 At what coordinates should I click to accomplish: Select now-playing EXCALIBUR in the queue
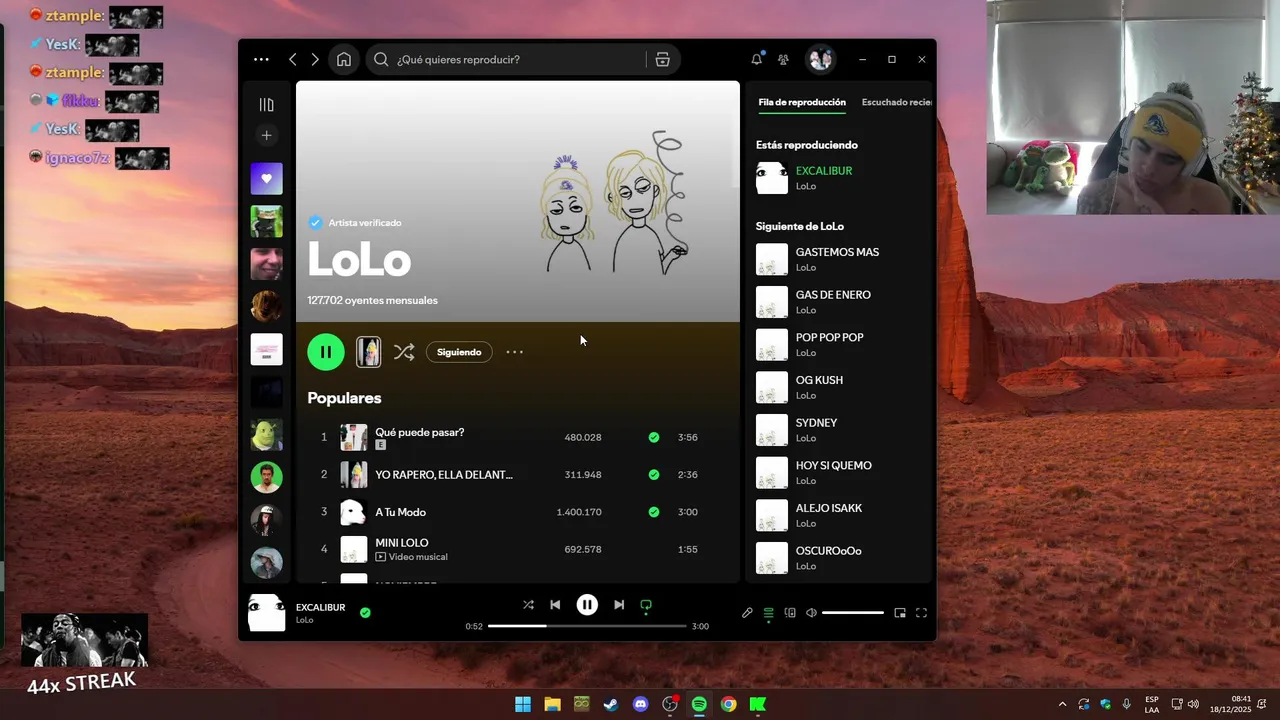[840, 178]
